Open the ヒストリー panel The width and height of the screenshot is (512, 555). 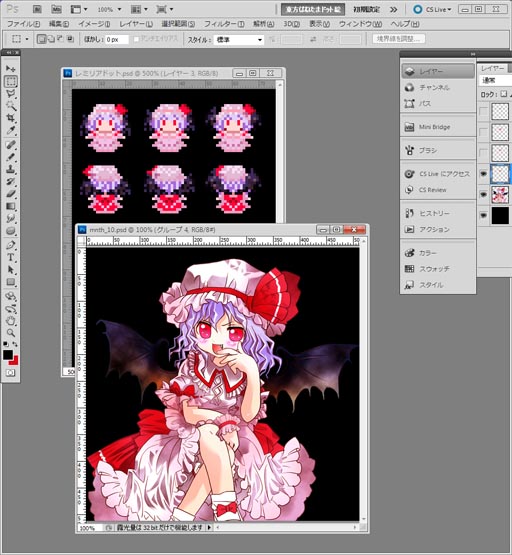[x=438, y=213]
